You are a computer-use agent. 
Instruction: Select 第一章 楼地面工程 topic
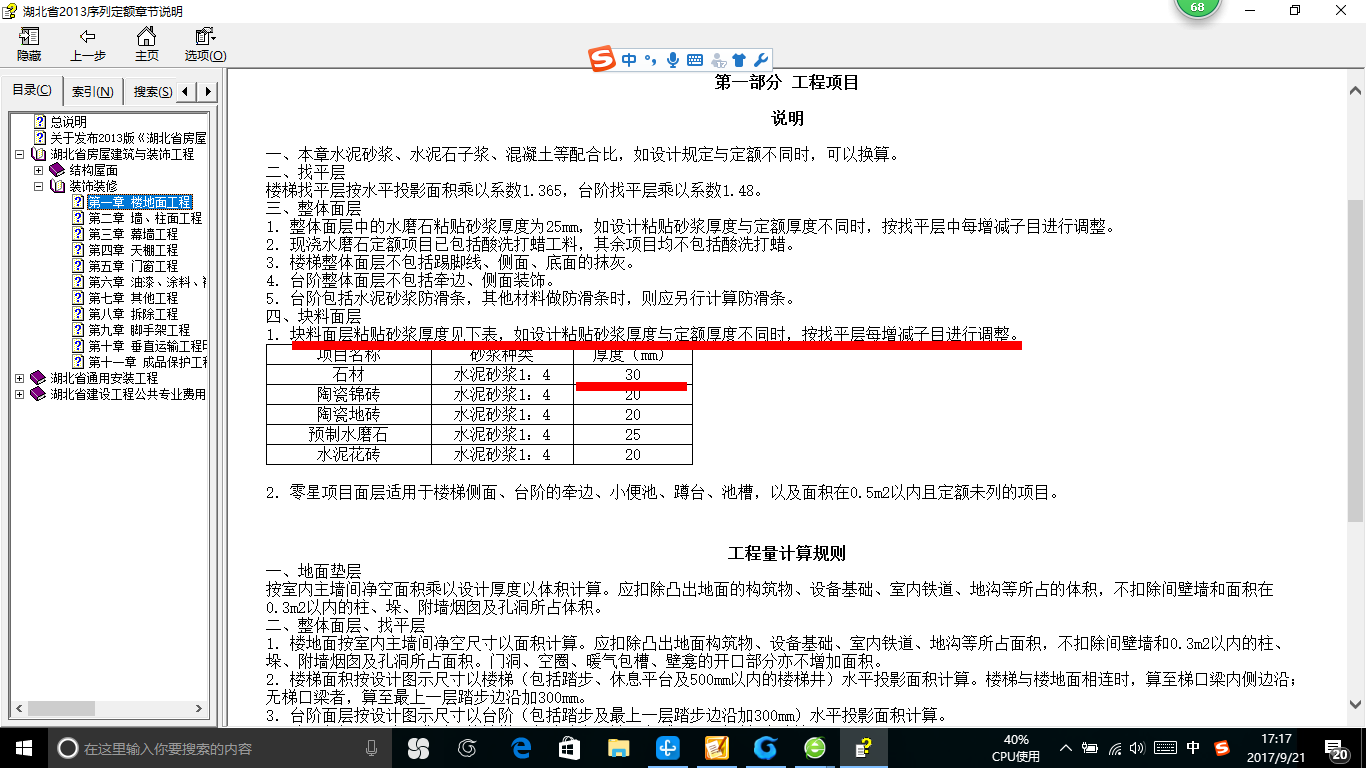(x=139, y=202)
